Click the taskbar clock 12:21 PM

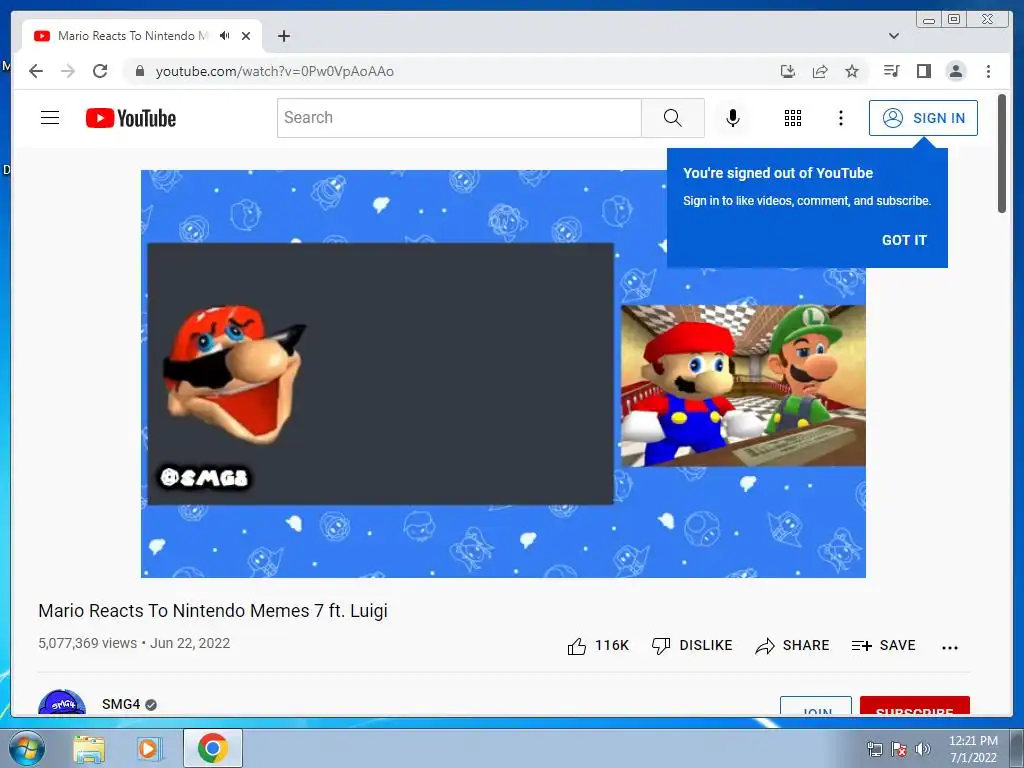pyautogui.click(x=973, y=741)
